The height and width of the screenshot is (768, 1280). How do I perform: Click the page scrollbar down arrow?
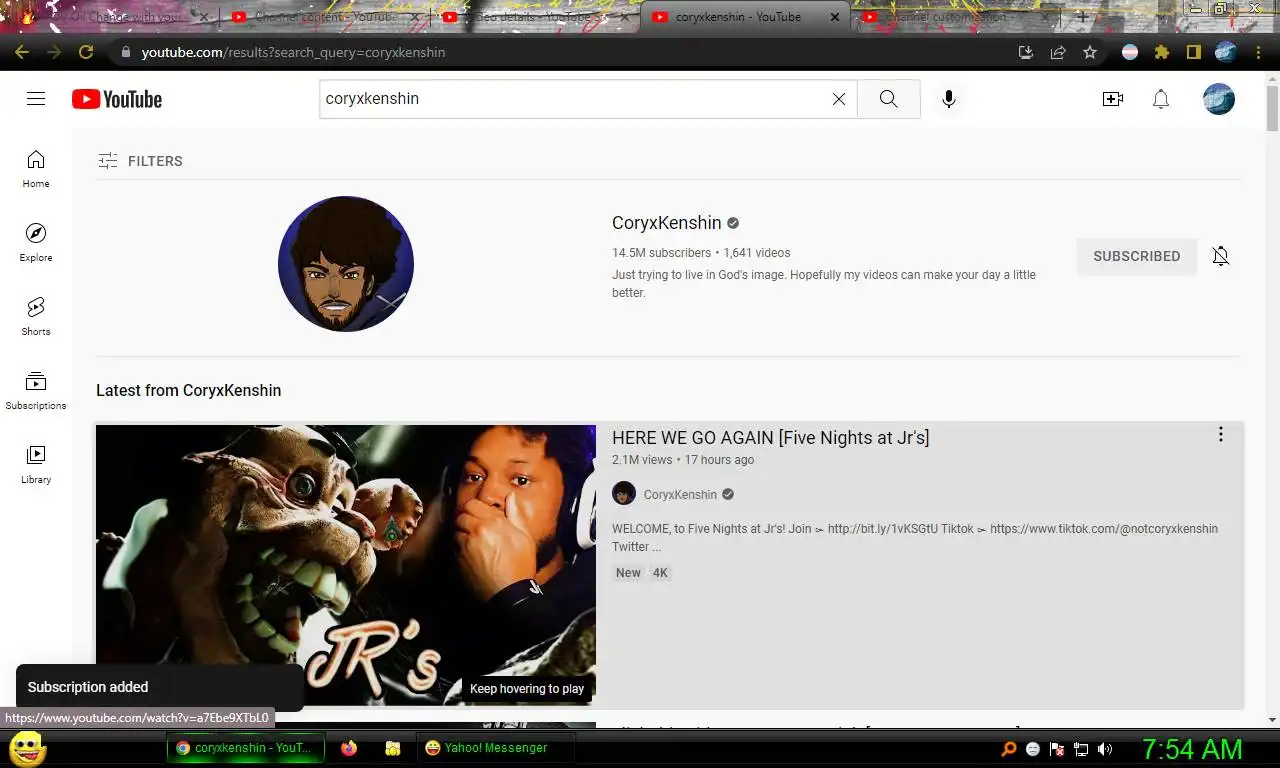pyautogui.click(x=1272, y=719)
